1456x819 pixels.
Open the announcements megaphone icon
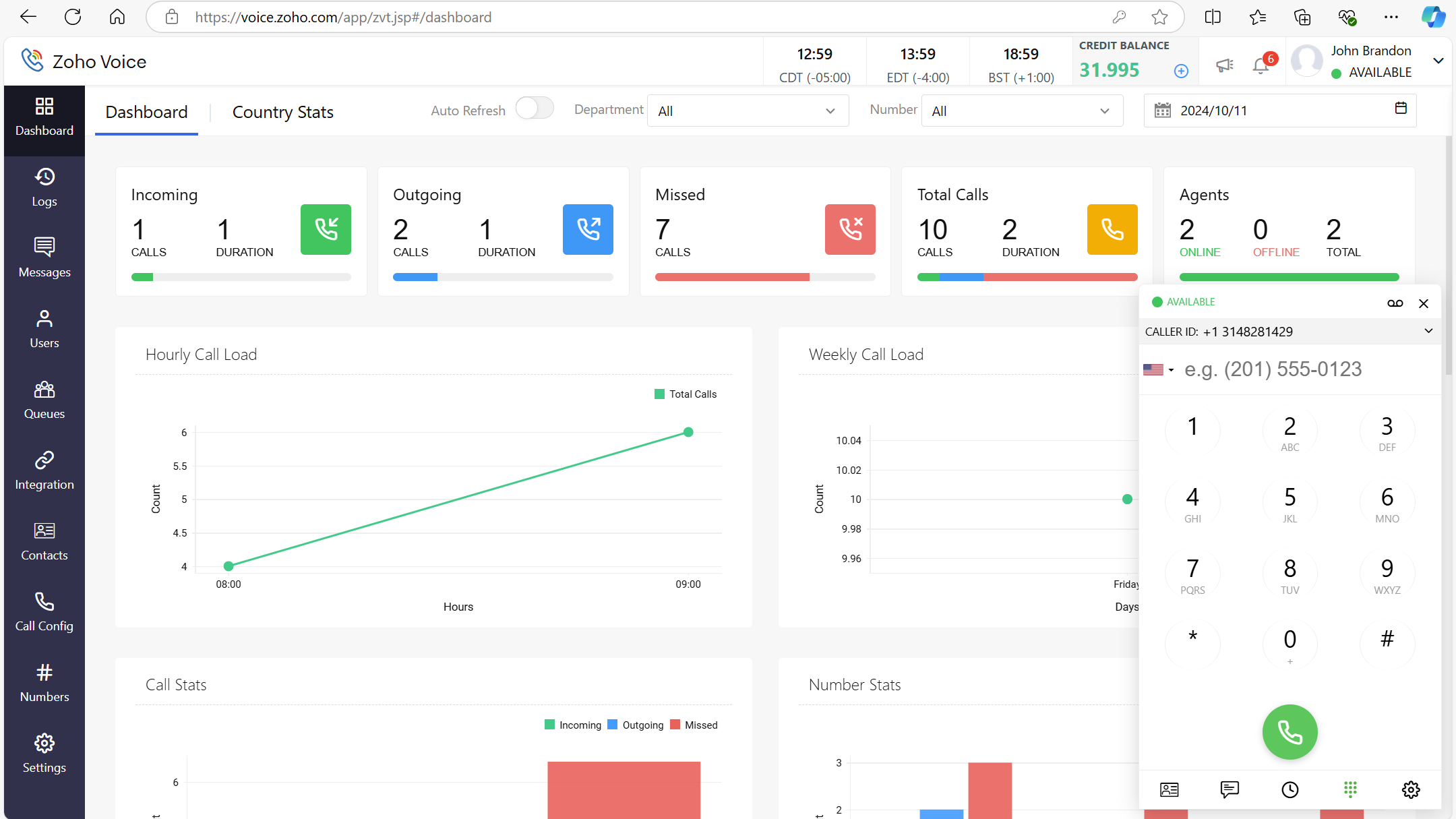1224,65
